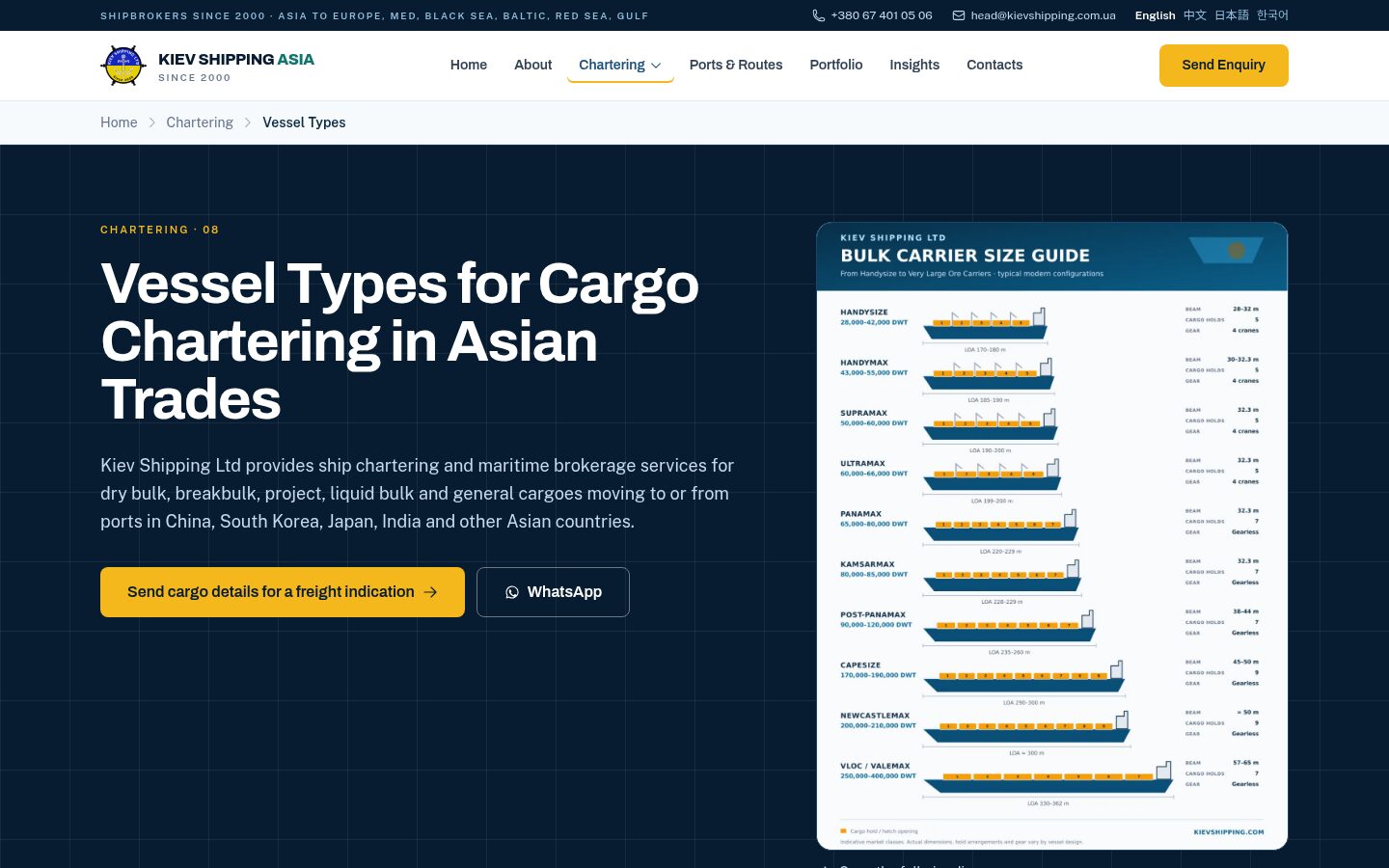The height and width of the screenshot is (868, 1389).
Task: Open the Home nav item
Action: point(469,65)
